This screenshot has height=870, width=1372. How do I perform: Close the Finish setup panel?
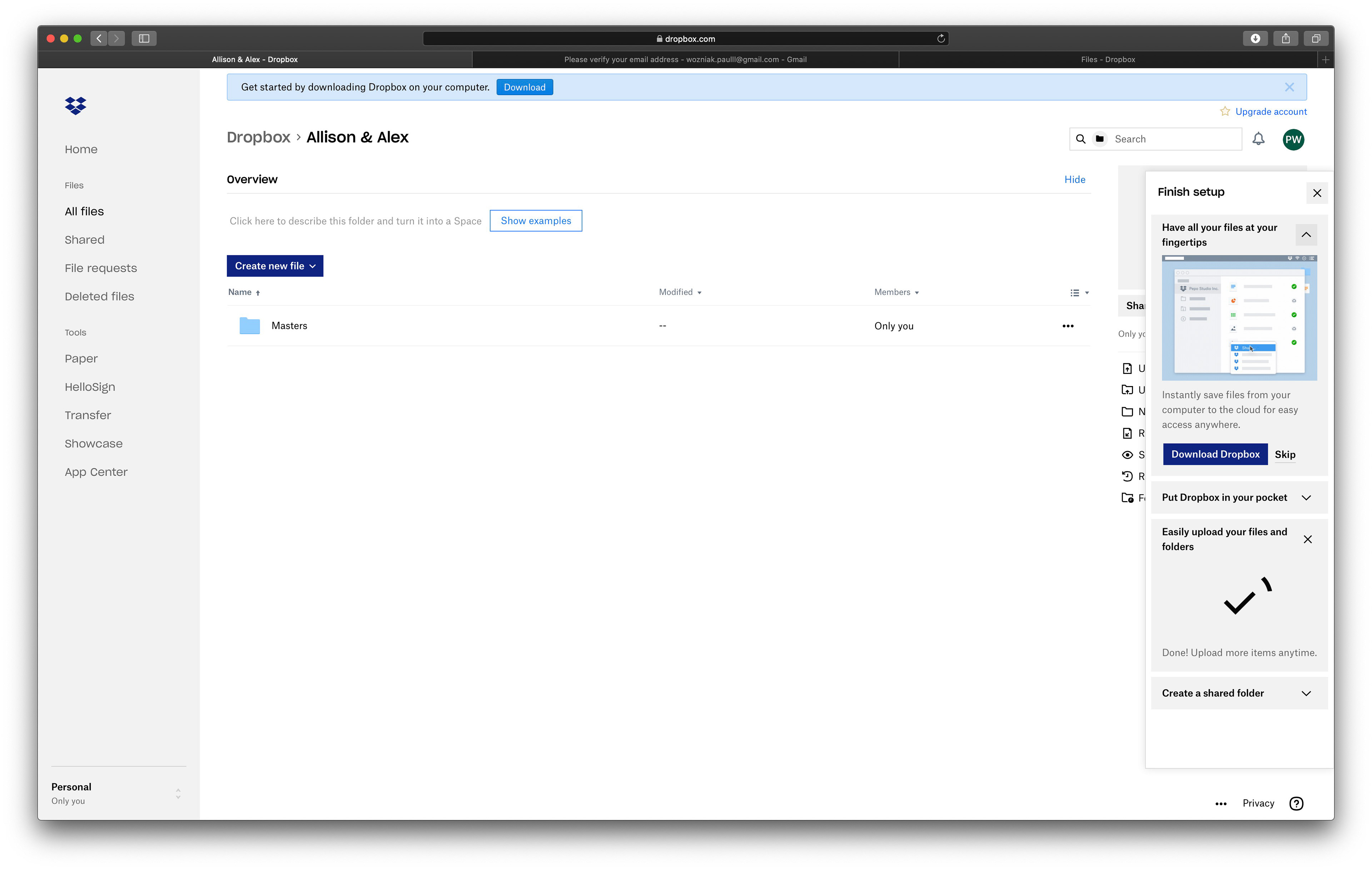pos(1317,193)
